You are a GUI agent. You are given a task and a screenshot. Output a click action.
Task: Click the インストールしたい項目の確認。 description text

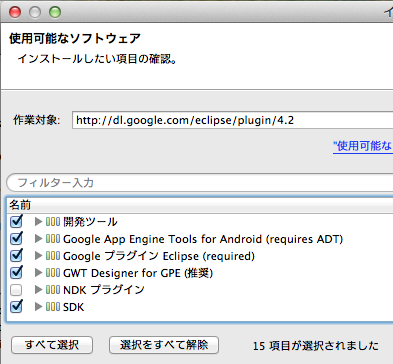pyautogui.click(x=97, y=59)
